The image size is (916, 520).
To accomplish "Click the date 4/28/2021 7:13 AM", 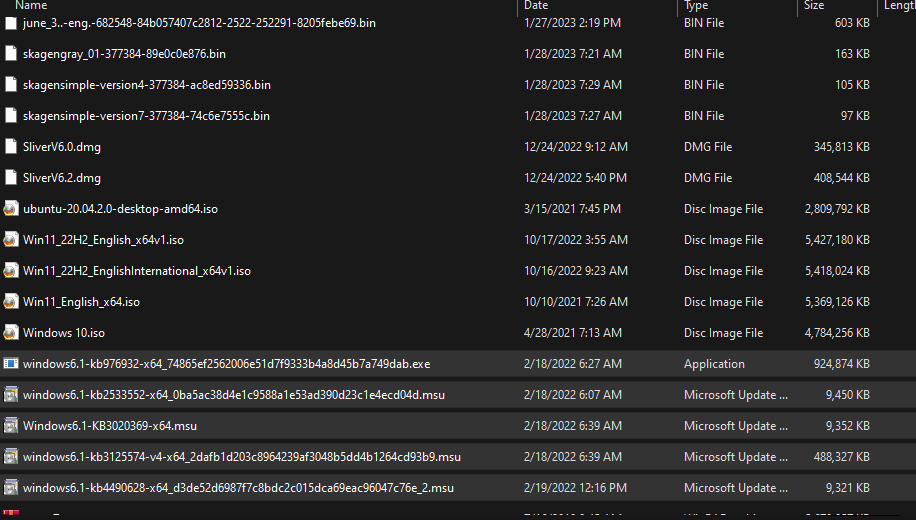I will (572, 332).
